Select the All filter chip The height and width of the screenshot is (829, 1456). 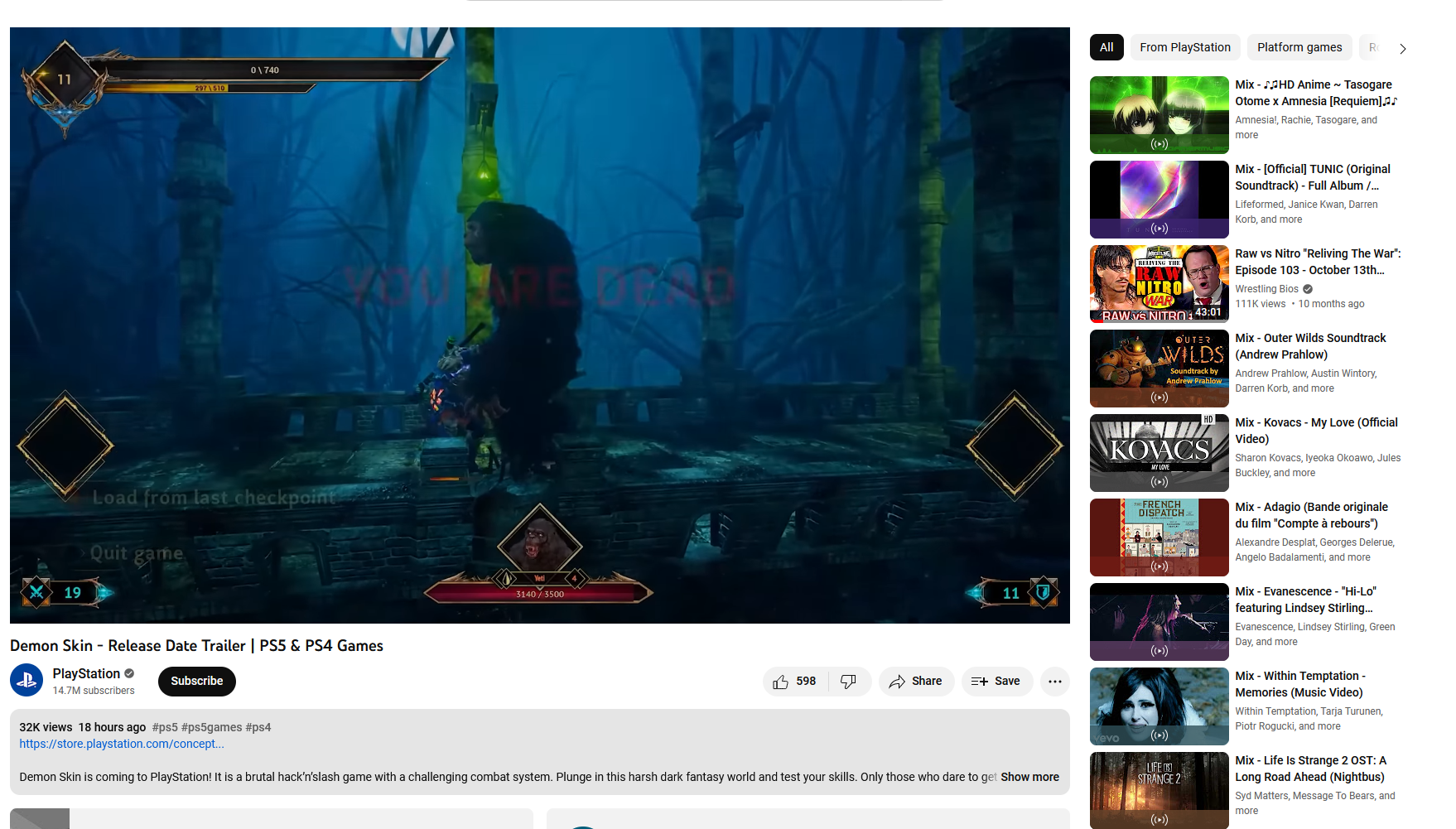(1106, 47)
